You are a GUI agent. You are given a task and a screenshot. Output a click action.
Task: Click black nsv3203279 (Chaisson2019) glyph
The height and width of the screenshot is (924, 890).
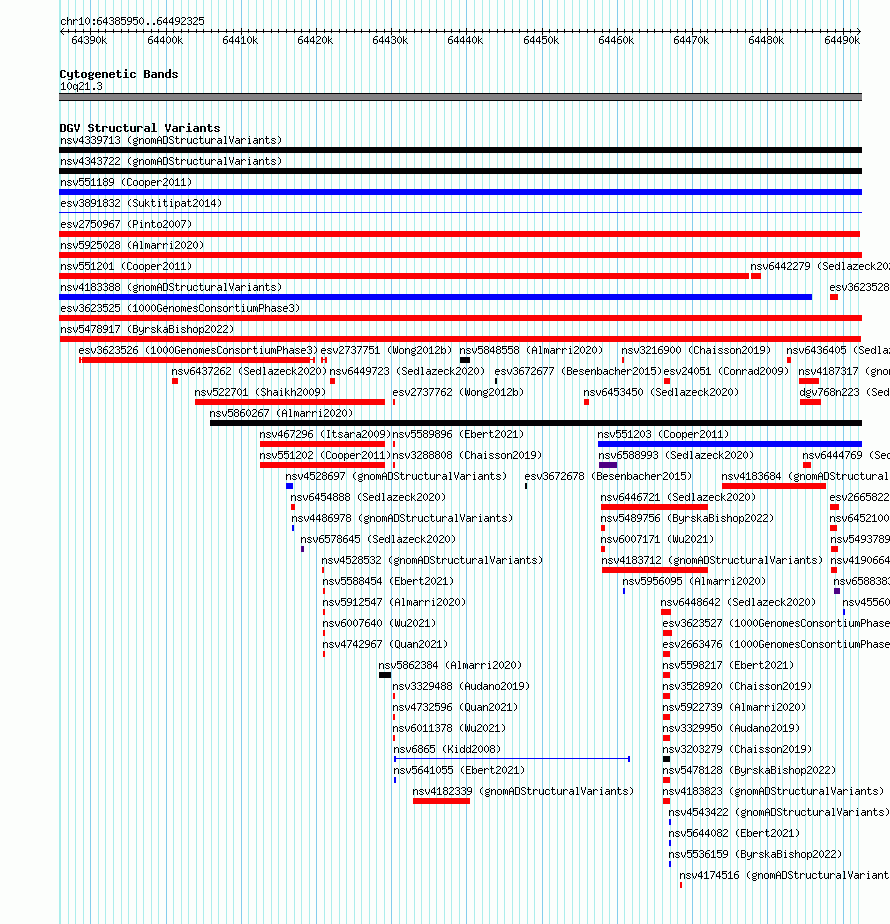(x=667, y=759)
